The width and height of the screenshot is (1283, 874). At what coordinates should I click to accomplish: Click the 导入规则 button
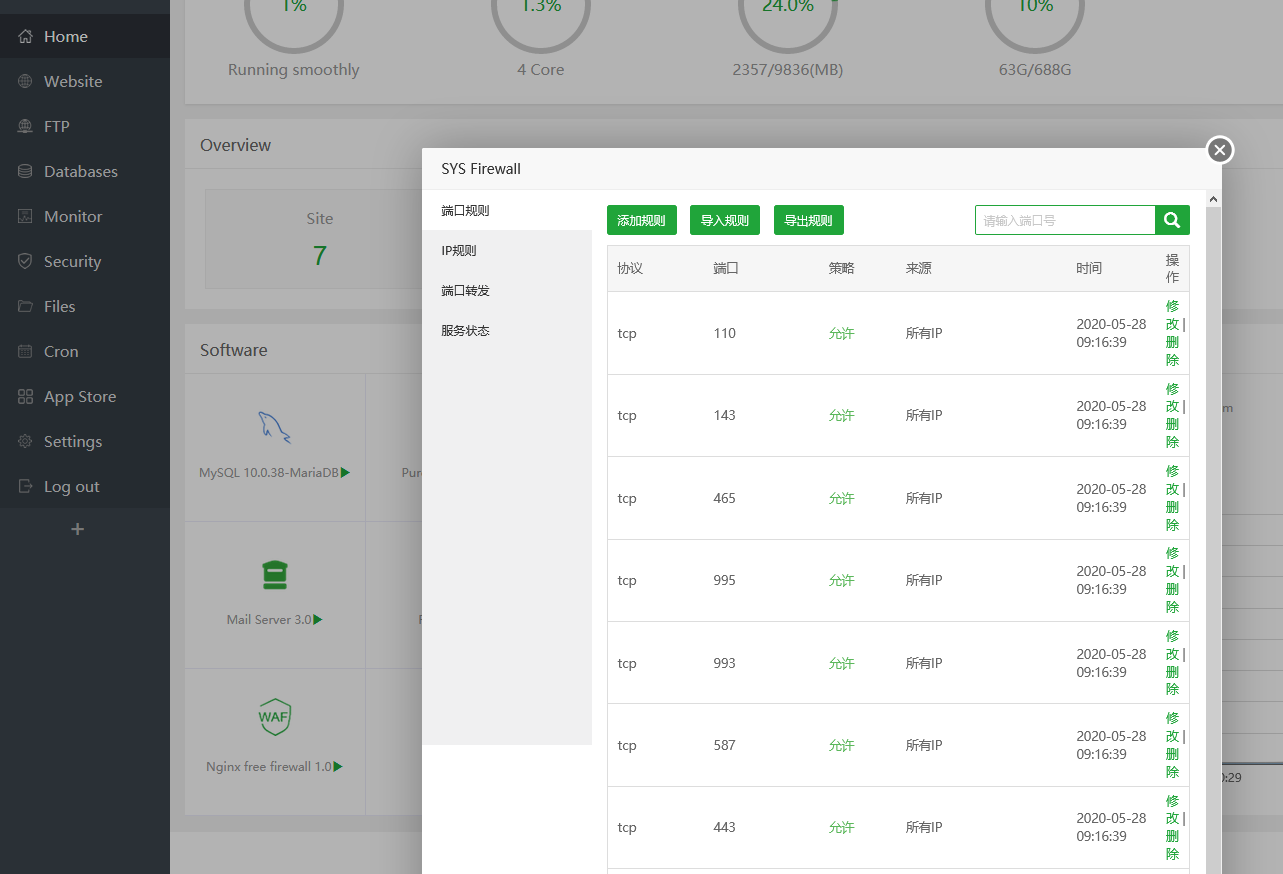coord(725,220)
